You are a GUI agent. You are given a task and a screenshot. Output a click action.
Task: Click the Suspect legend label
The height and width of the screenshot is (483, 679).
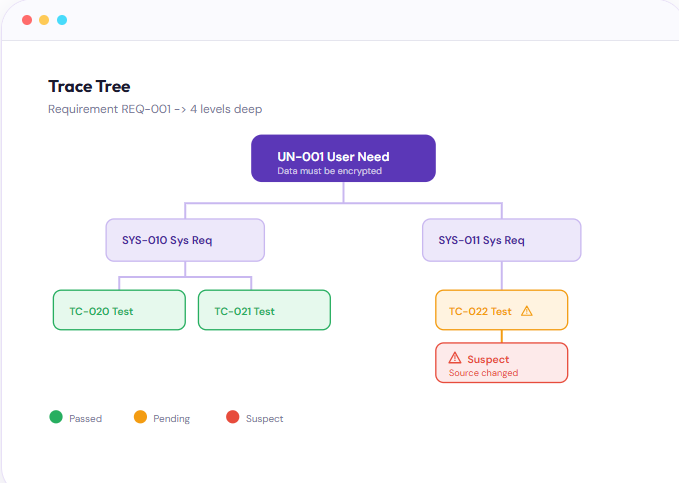pos(264,418)
